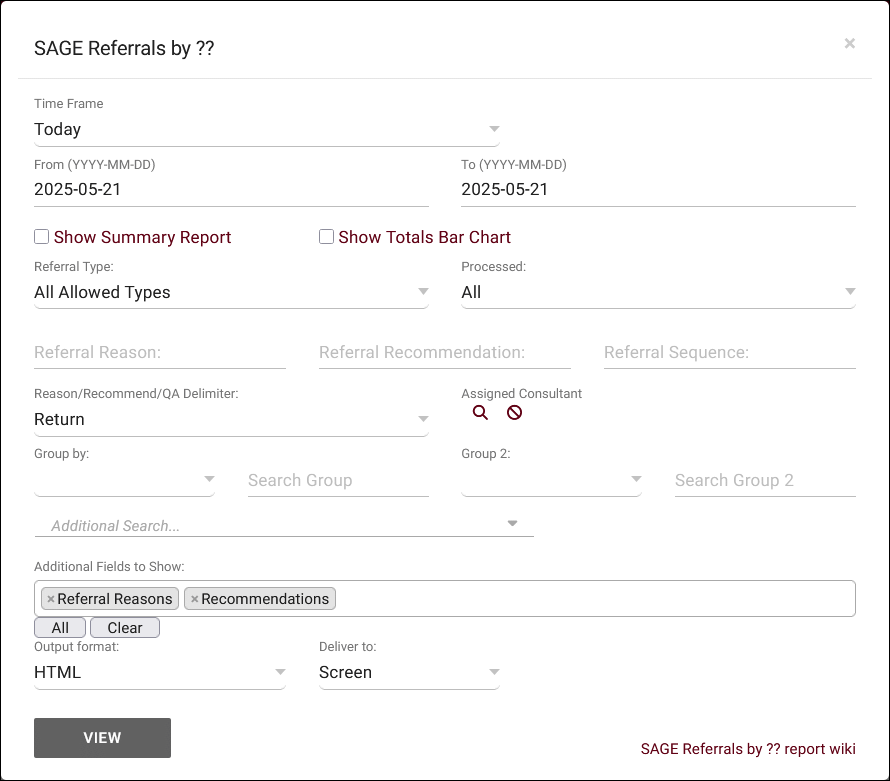Open the Reason/Recommend/QA Delimiter dropdown

click(231, 419)
